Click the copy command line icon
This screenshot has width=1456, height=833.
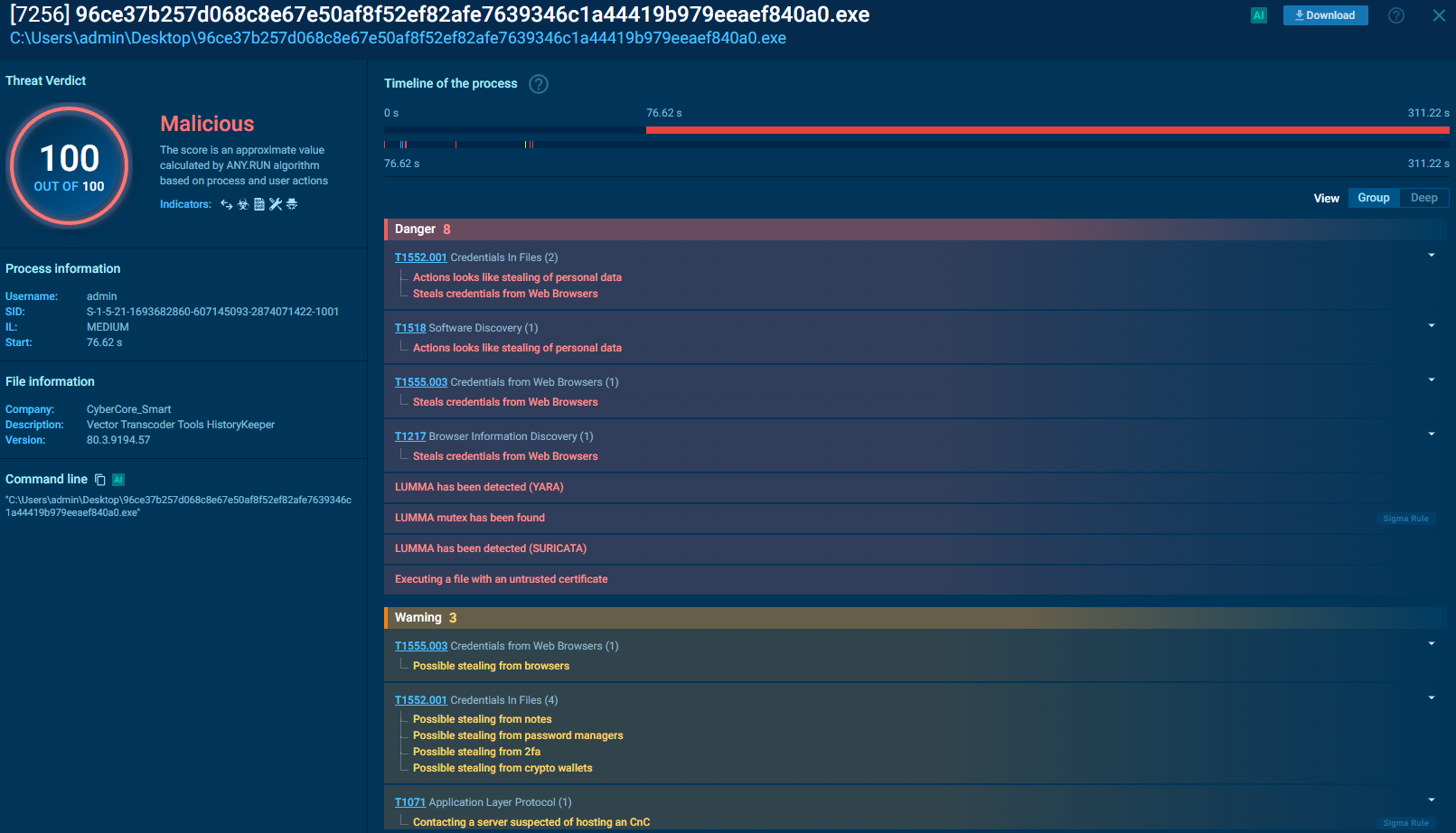100,480
